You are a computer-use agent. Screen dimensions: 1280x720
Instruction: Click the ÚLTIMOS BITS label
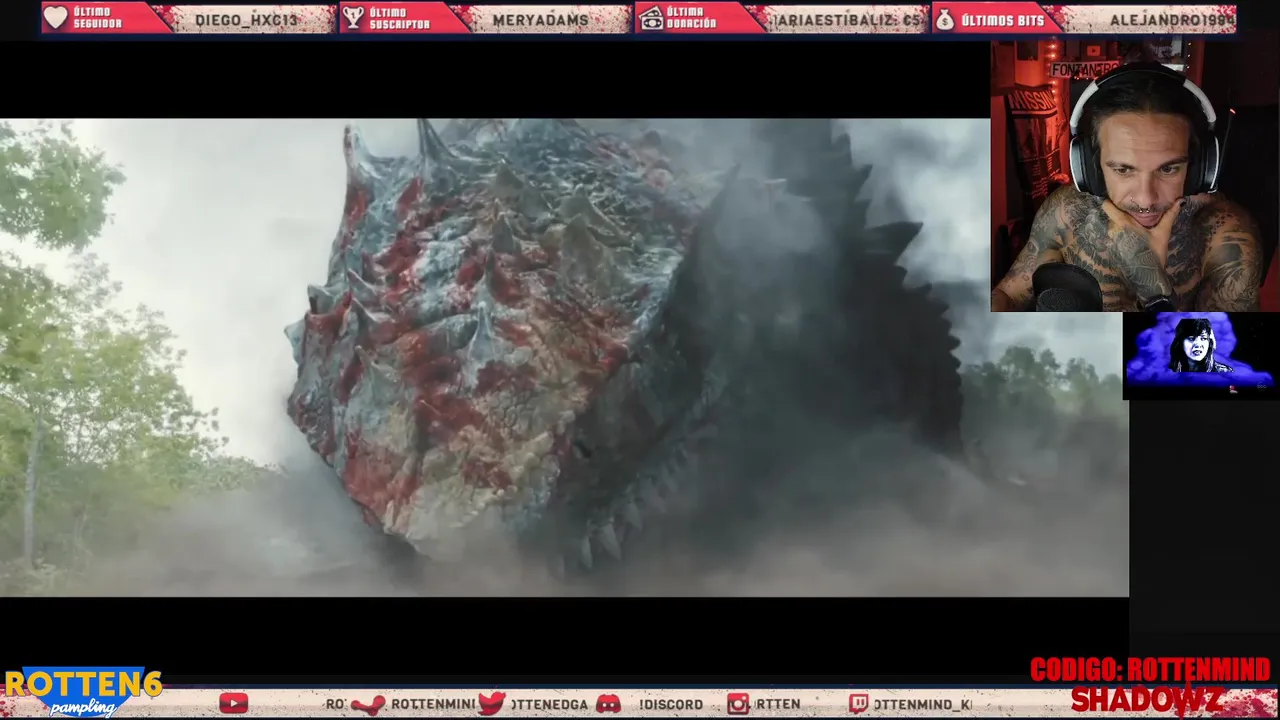1002,20
